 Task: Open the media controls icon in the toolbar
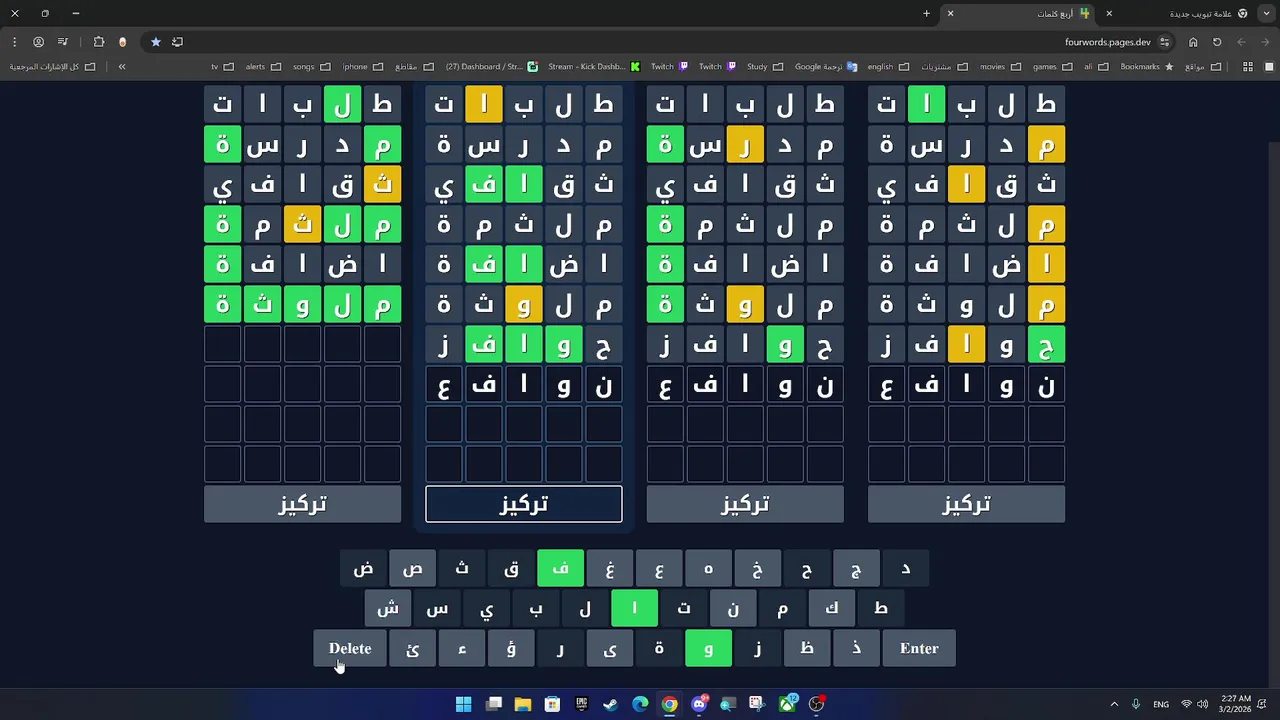tap(62, 42)
